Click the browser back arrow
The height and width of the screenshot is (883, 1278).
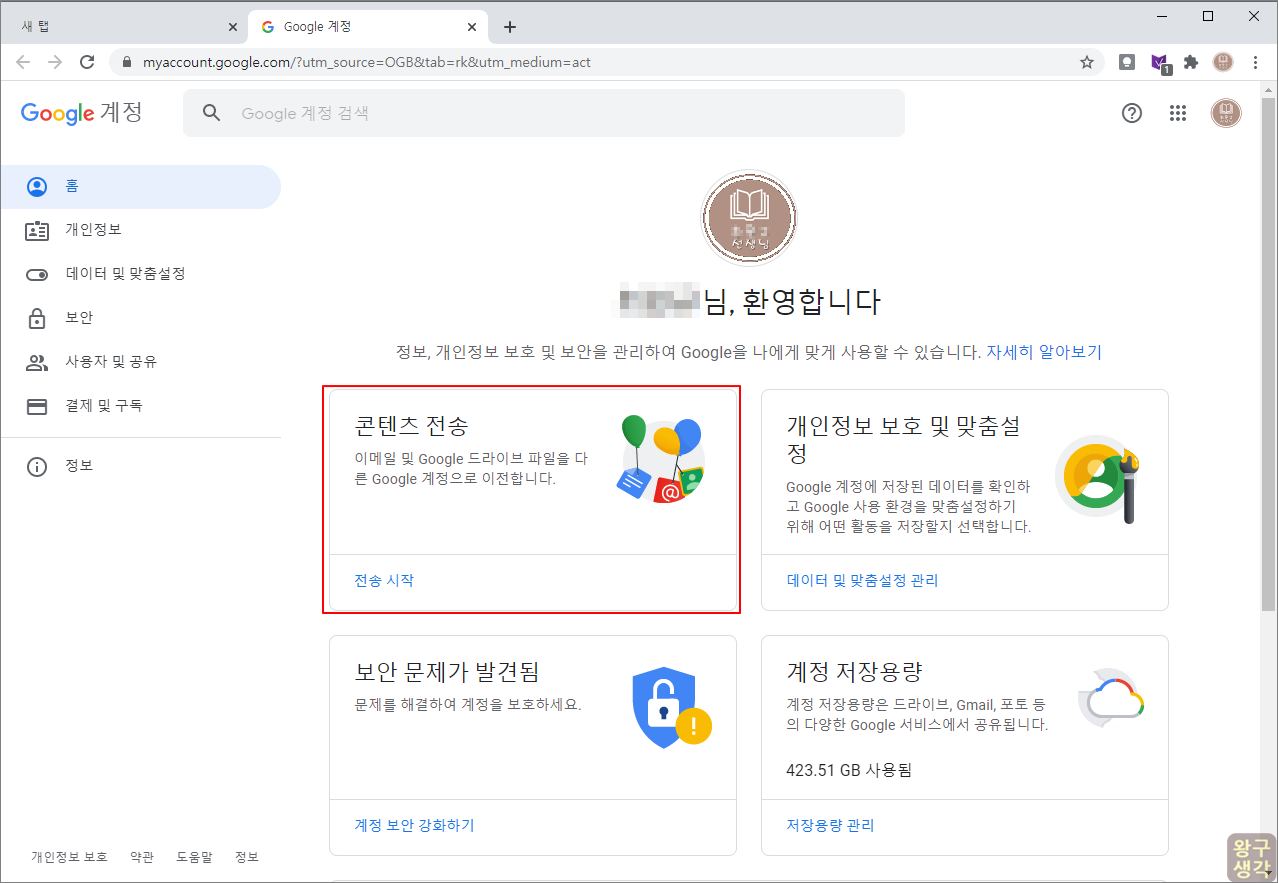pyautogui.click(x=23, y=62)
